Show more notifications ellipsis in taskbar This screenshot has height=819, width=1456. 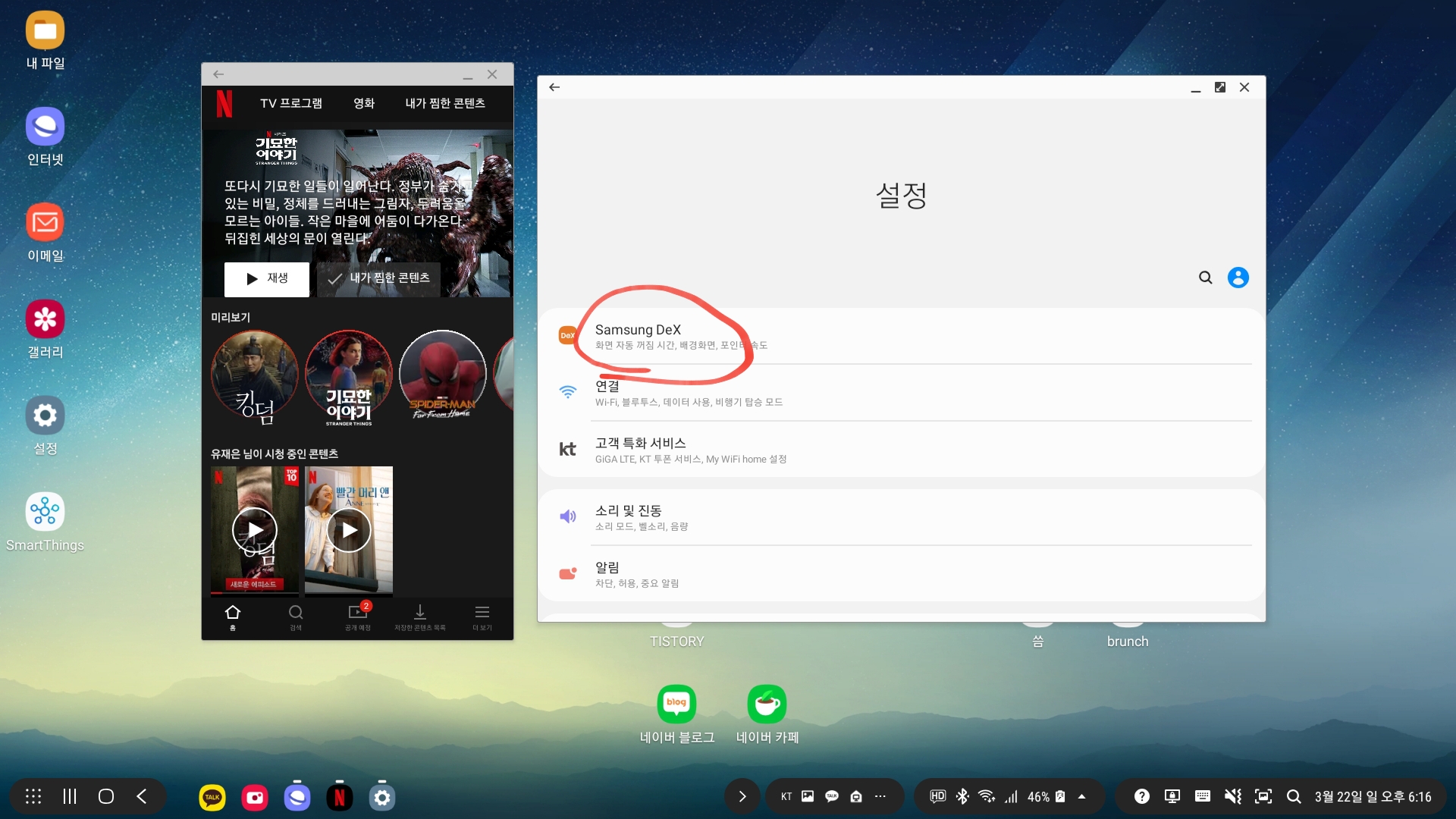click(x=880, y=796)
